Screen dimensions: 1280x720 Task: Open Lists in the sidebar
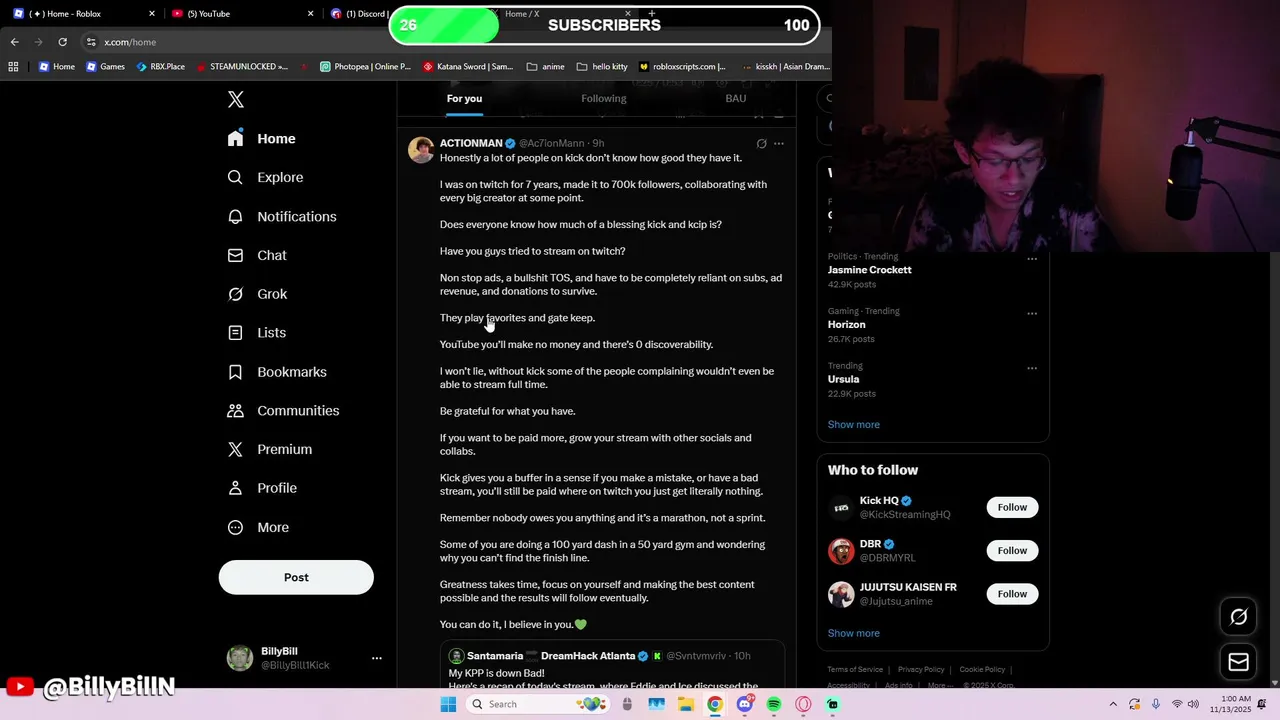[x=256, y=333]
